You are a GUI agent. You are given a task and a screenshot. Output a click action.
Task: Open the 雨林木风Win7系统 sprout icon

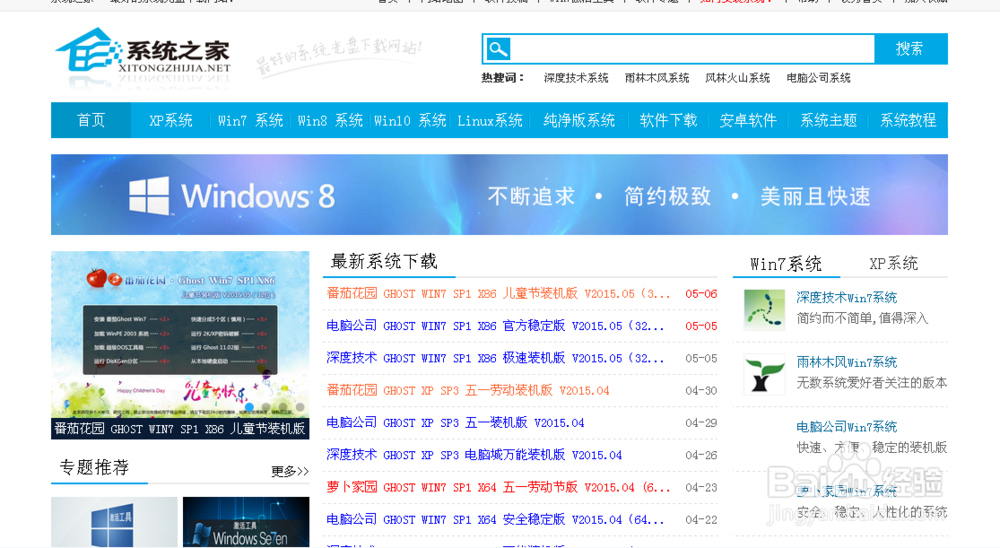coord(764,374)
